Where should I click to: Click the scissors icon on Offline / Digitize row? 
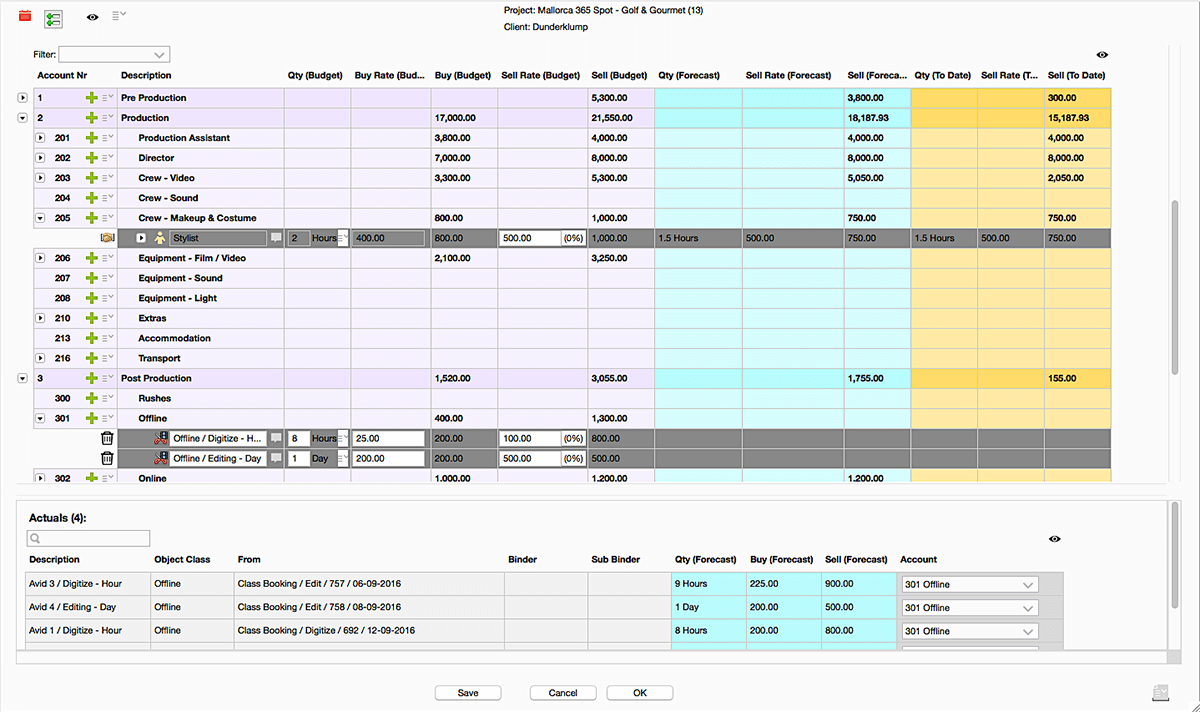click(160, 438)
